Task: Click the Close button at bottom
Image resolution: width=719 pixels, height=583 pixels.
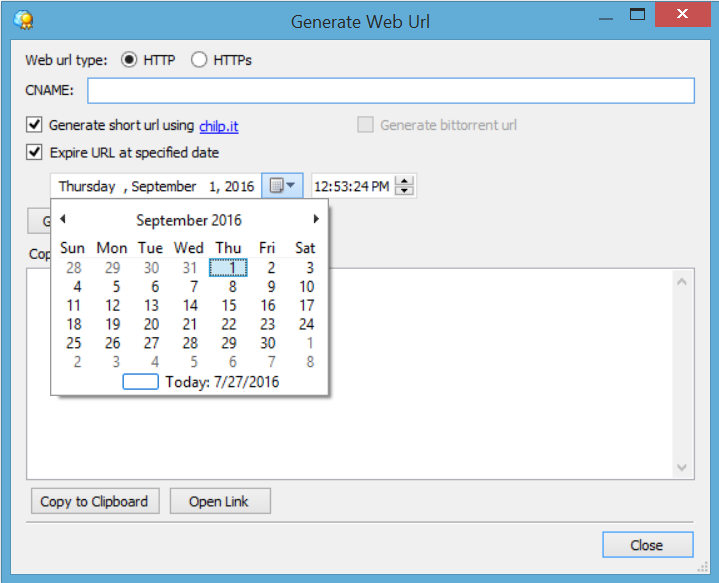Action: (x=647, y=545)
